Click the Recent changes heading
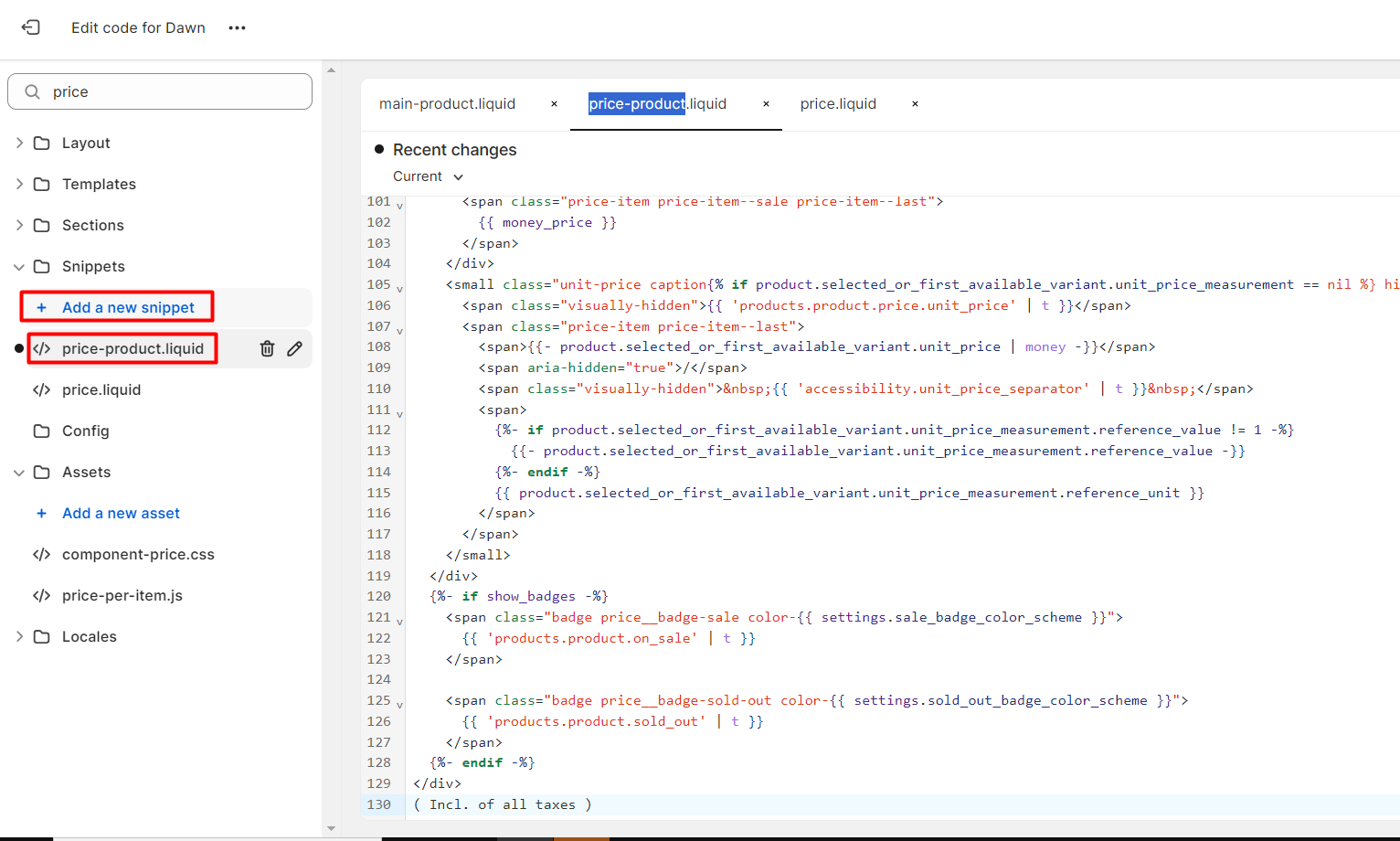The image size is (1400, 841). click(x=454, y=150)
